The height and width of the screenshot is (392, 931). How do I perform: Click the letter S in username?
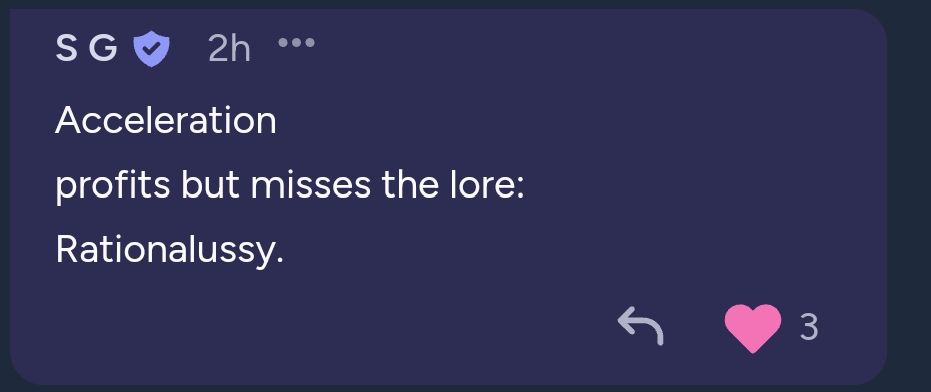[66, 48]
